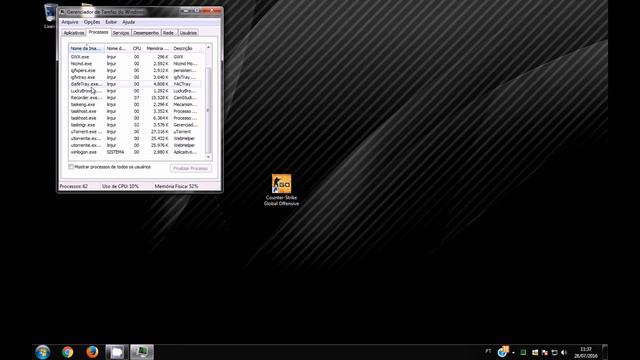The image size is (640, 360).
Task: Sort by user name column header
Action: click(x=117, y=48)
